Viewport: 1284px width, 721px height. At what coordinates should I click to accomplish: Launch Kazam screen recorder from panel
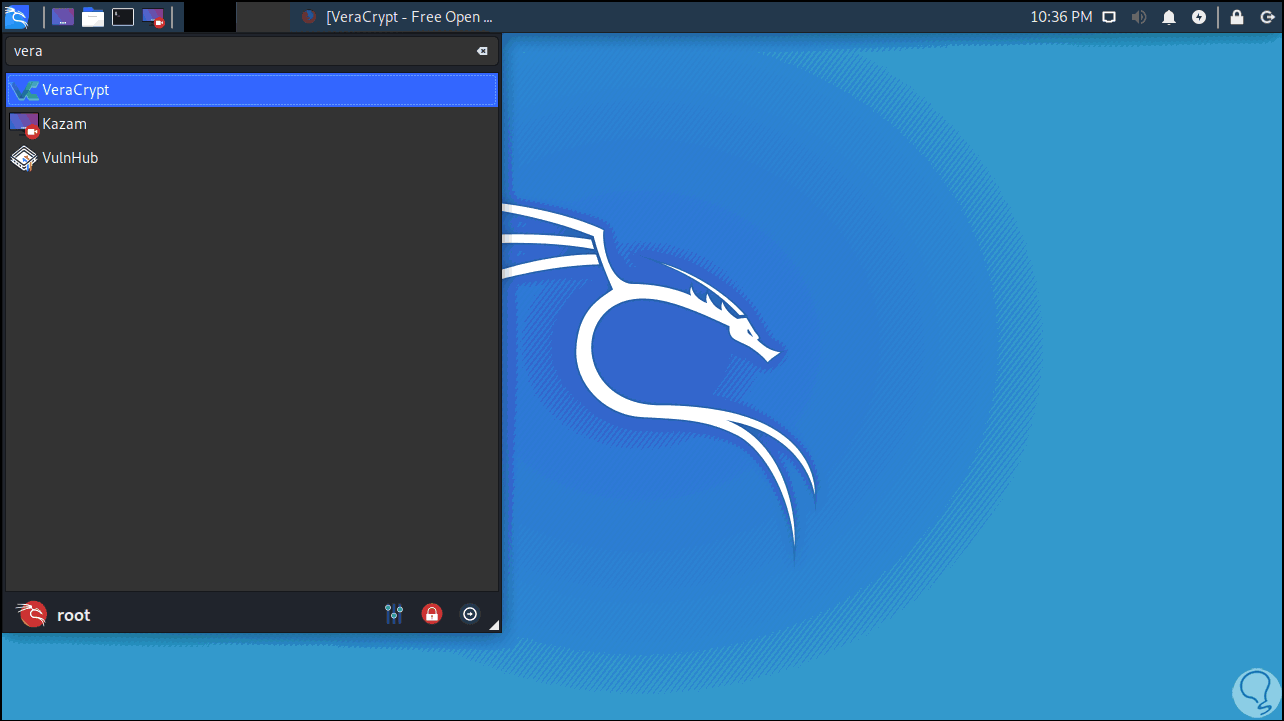[153, 17]
